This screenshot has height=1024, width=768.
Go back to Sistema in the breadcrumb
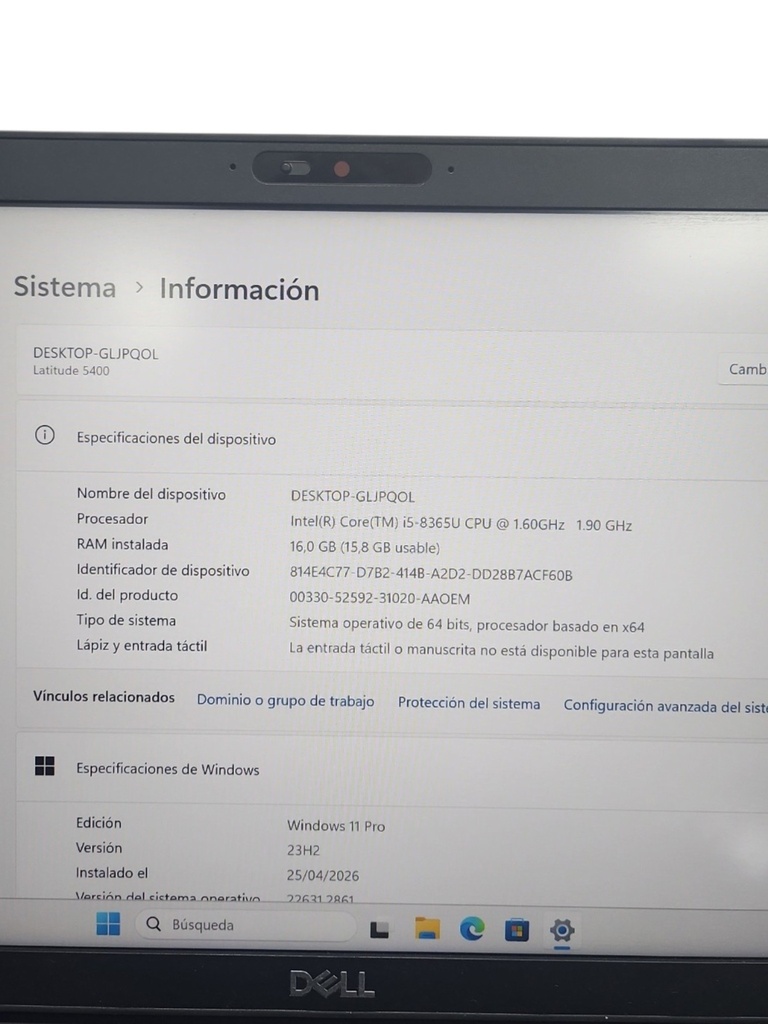[65, 287]
